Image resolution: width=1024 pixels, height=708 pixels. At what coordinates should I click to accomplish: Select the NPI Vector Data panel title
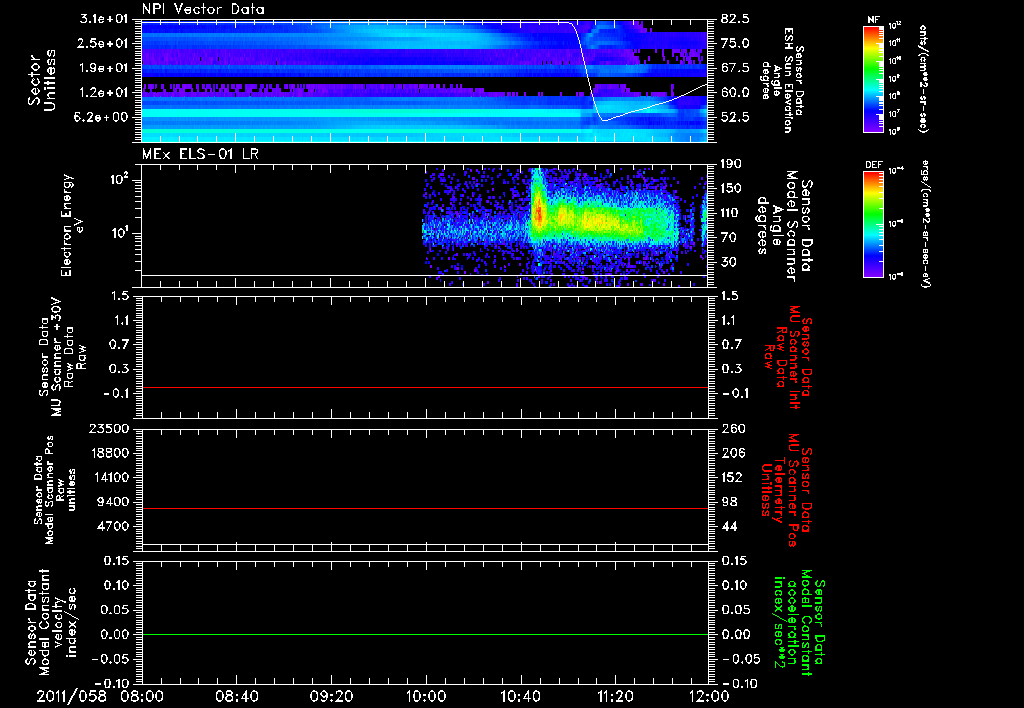(x=204, y=9)
